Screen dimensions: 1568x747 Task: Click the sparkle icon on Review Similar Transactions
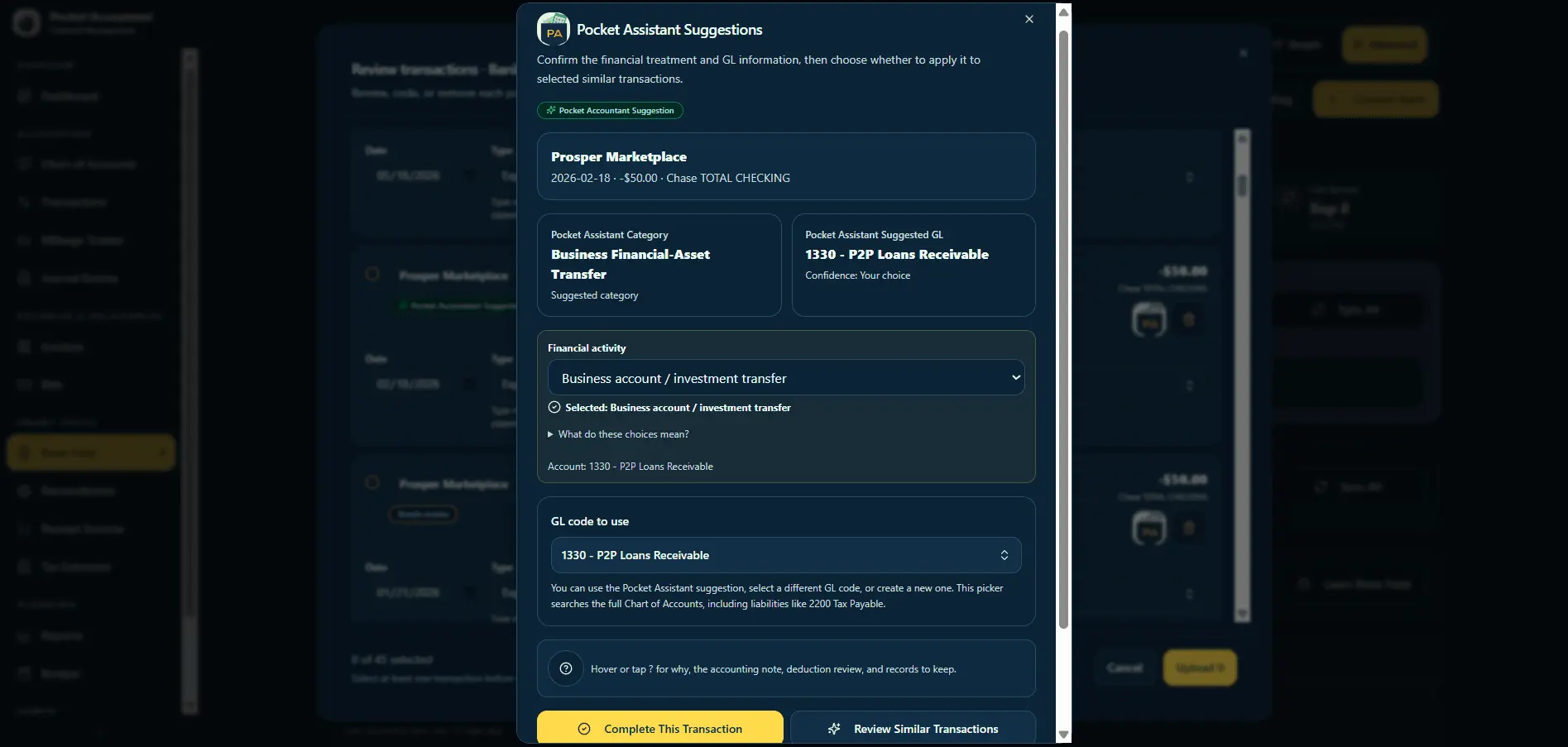click(x=834, y=729)
